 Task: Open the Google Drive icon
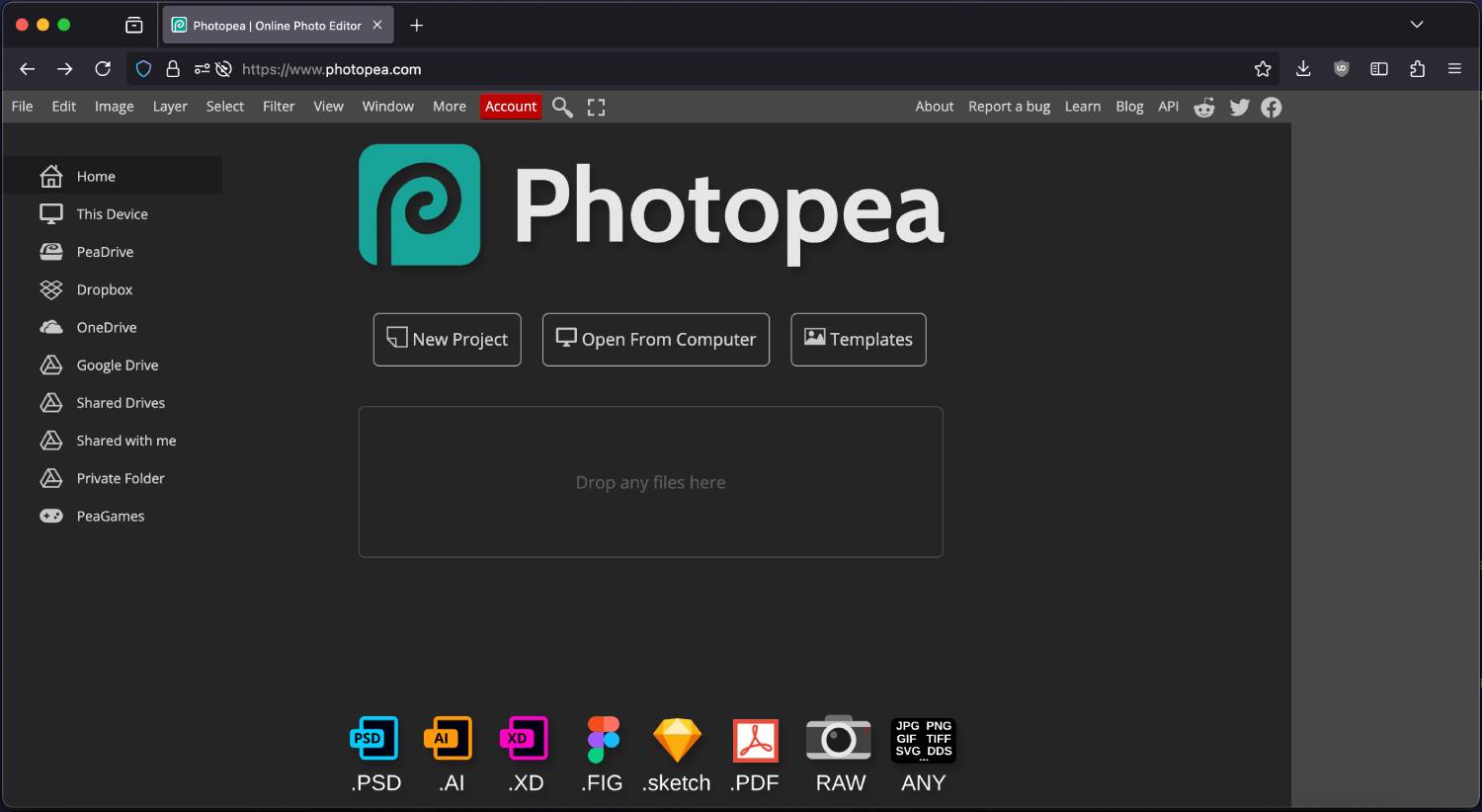point(51,365)
